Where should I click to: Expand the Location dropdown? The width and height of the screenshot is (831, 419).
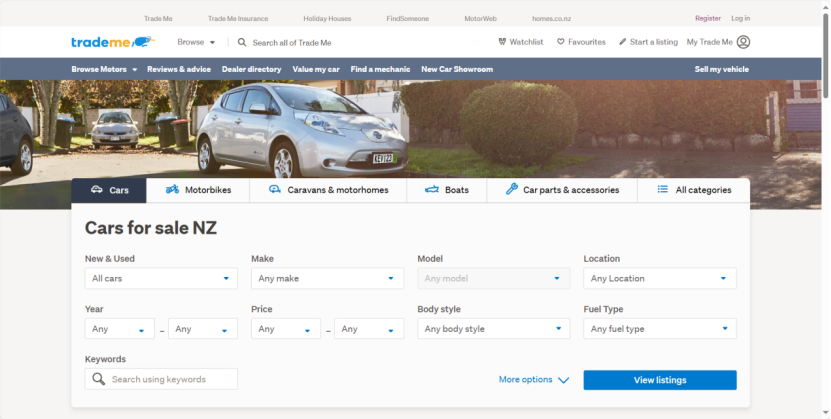click(660, 278)
